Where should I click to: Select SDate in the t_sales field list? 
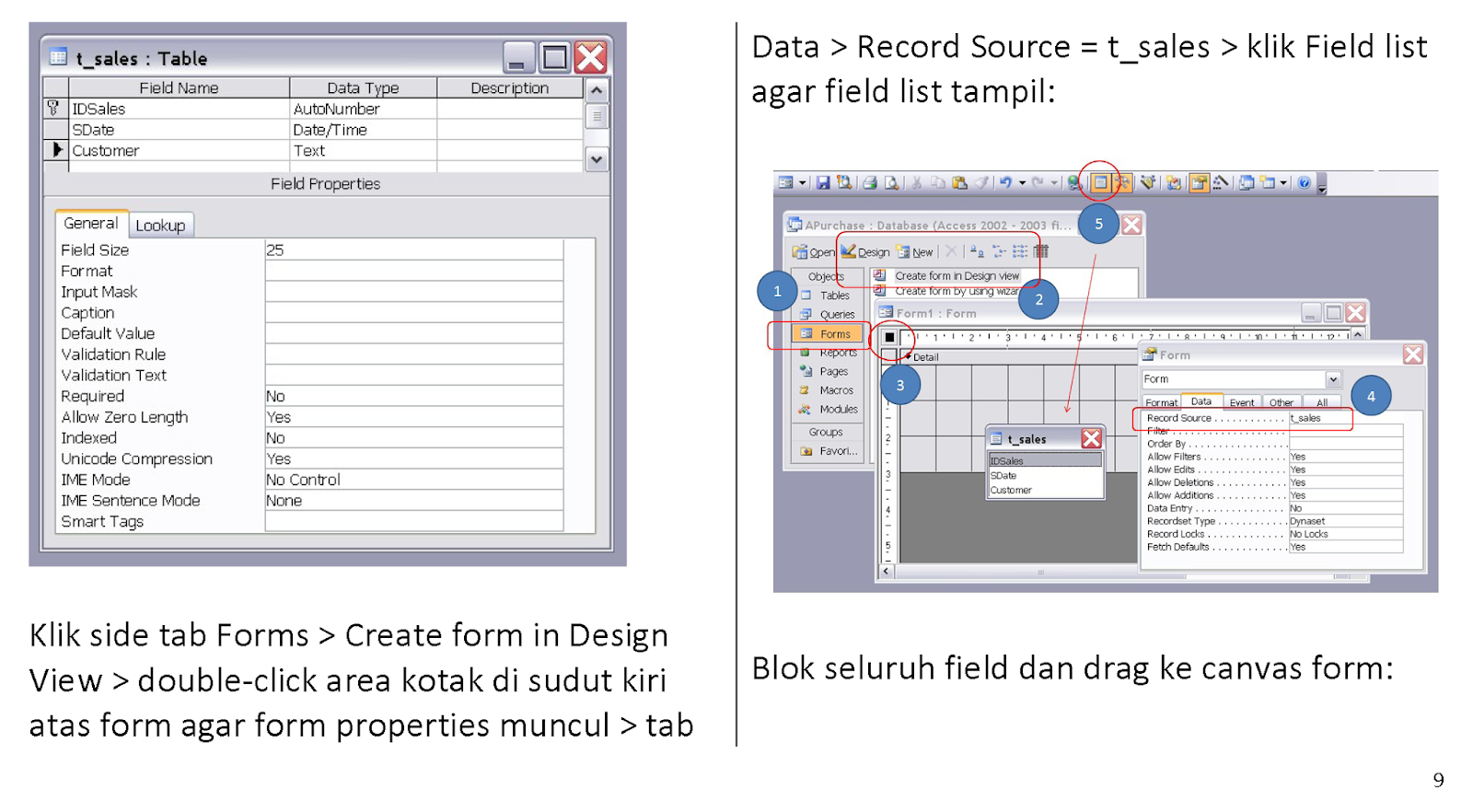(x=1046, y=475)
